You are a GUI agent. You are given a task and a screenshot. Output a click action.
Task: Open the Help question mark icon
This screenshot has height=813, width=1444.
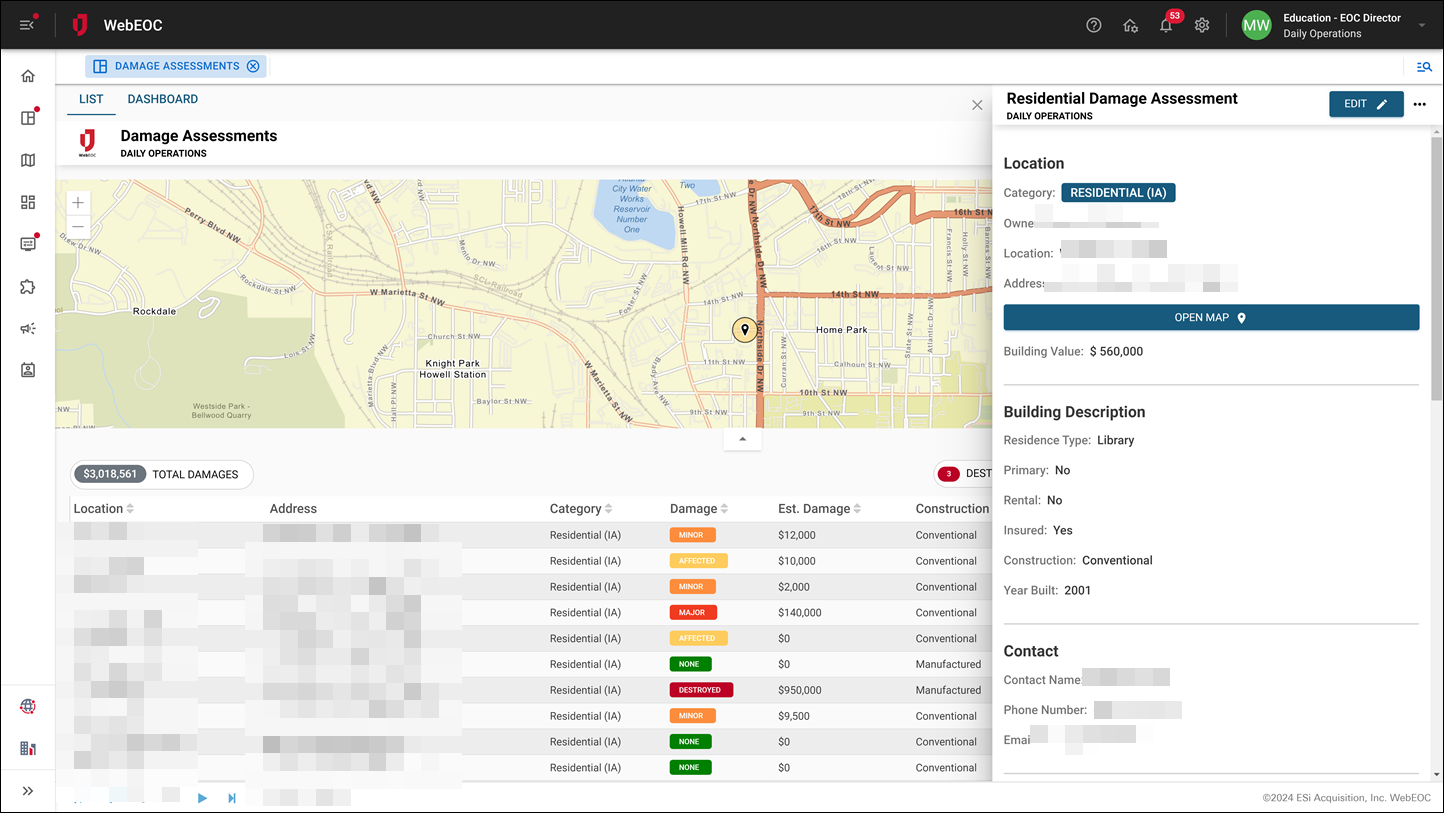pyautogui.click(x=1093, y=25)
